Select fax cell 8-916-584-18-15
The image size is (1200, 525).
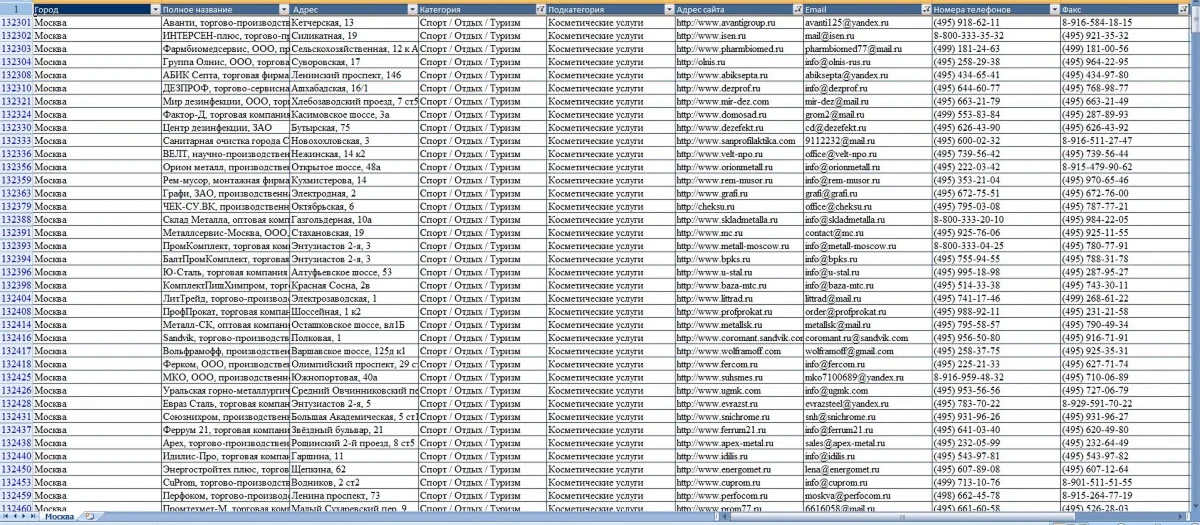(x=1124, y=22)
